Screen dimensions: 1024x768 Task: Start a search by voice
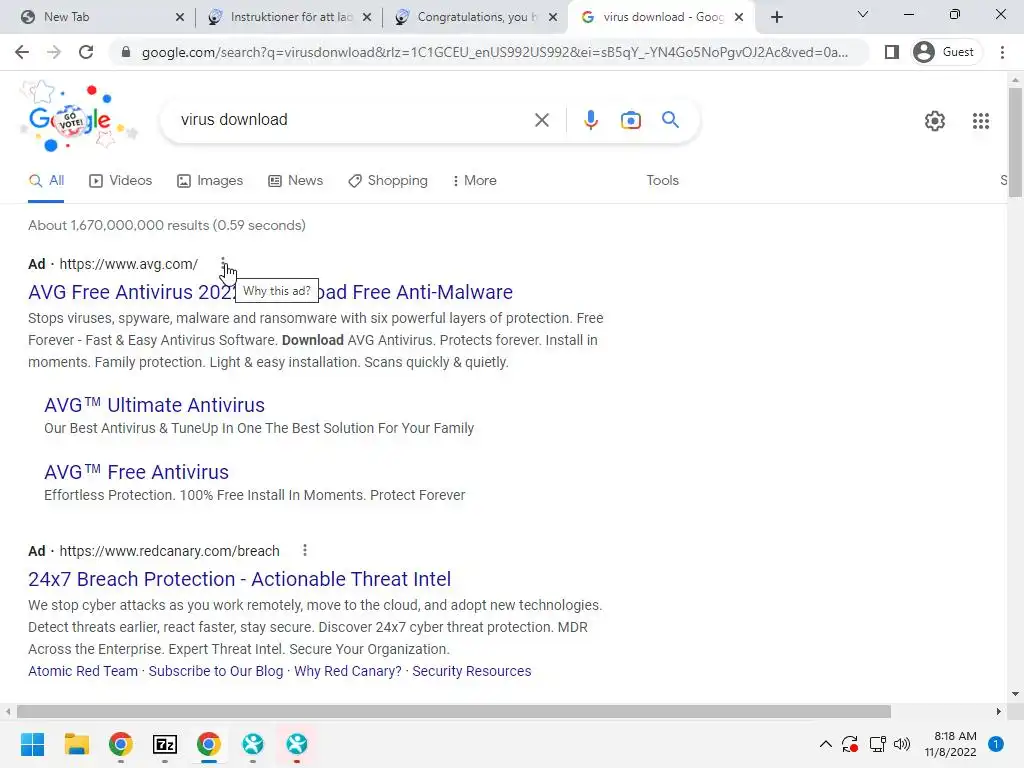[x=590, y=120]
